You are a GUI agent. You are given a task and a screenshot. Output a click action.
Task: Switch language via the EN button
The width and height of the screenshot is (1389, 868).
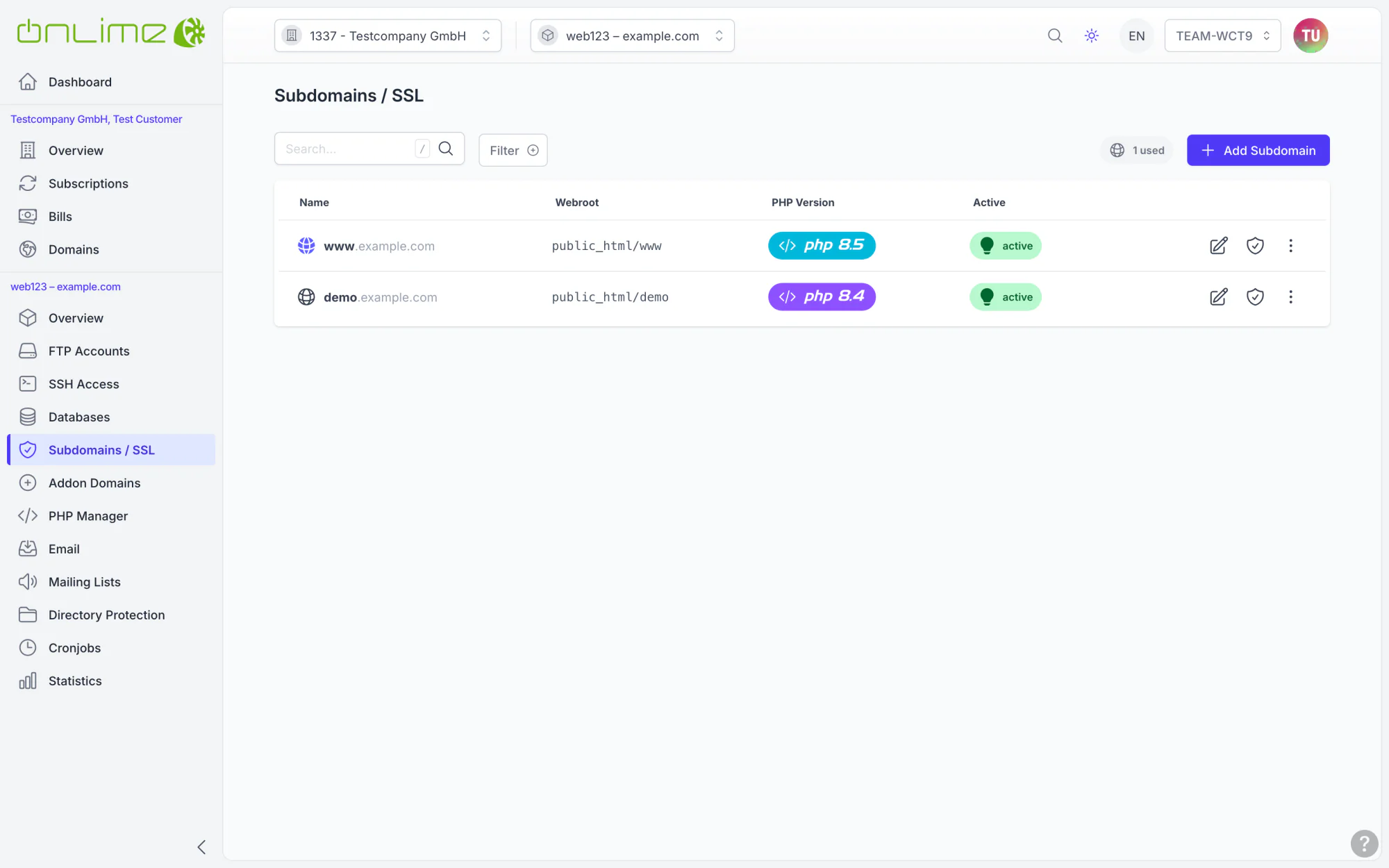pos(1137,35)
